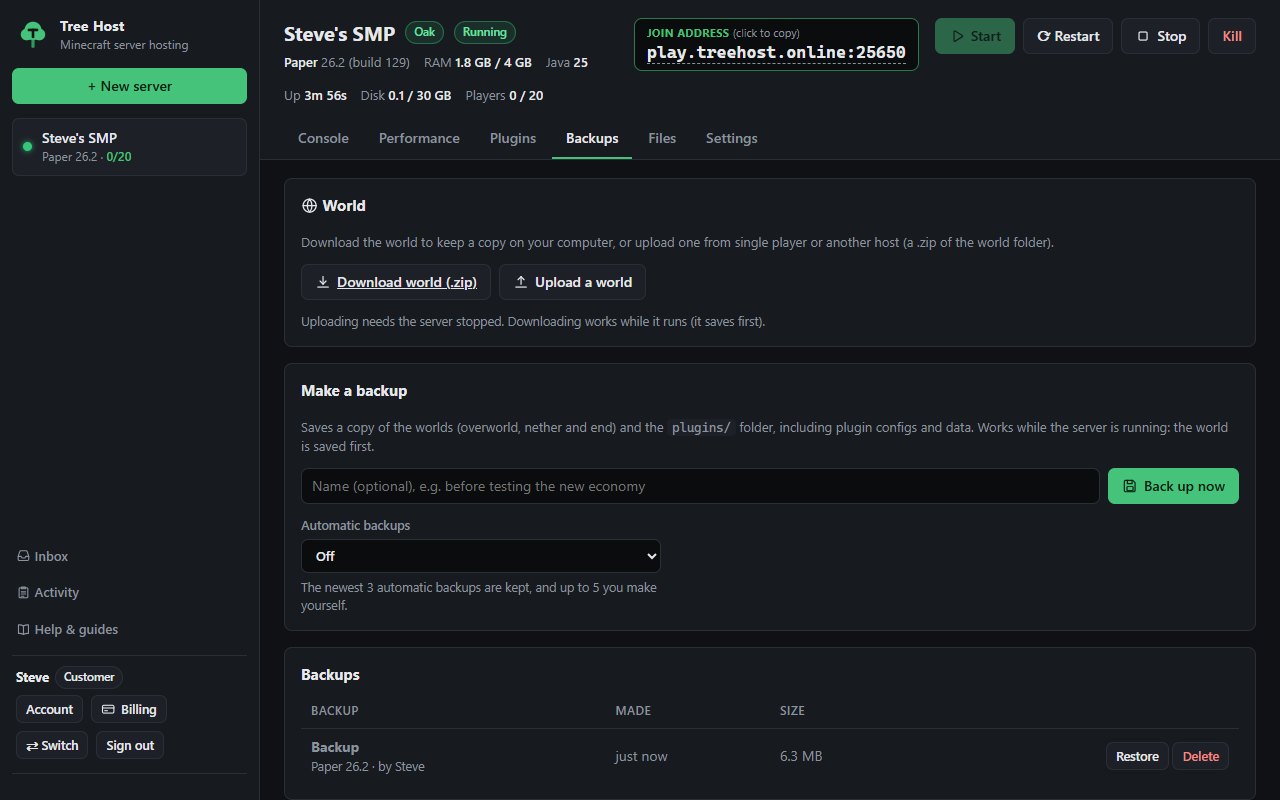Image resolution: width=1280 pixels, height=800 pixels.
Task: Open the Account page
Action: coord(49,709)
